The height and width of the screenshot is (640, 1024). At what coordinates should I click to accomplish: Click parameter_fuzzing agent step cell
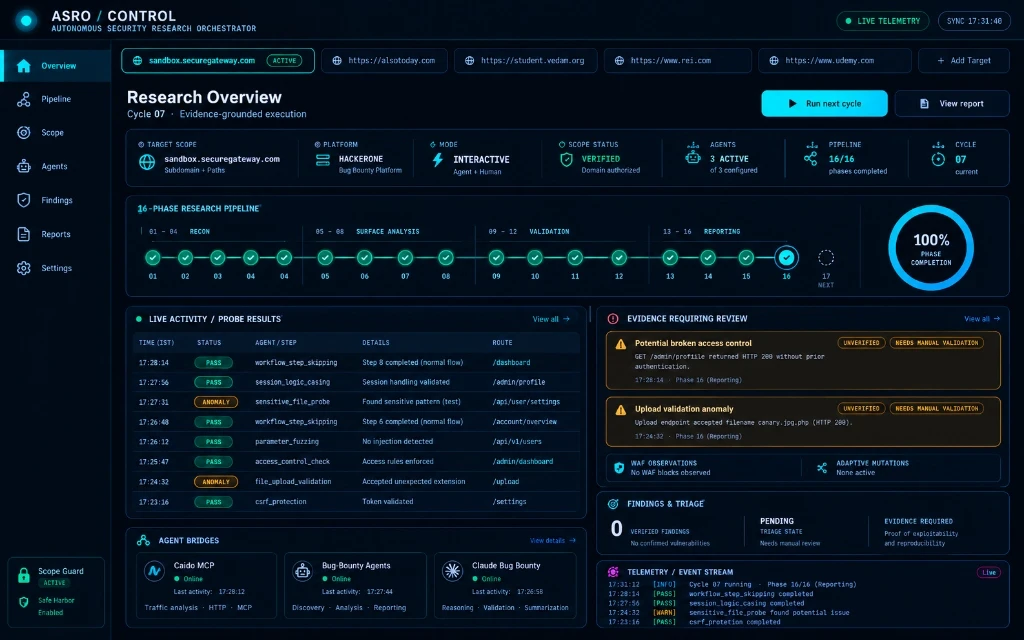[287, 441]
